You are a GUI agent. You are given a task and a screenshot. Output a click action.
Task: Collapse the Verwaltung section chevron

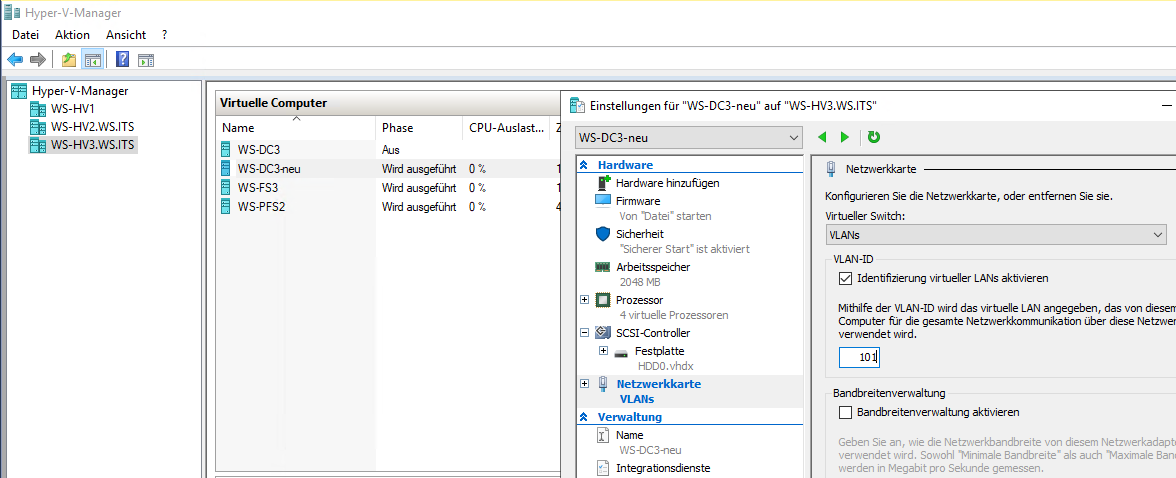coord(584,417)
